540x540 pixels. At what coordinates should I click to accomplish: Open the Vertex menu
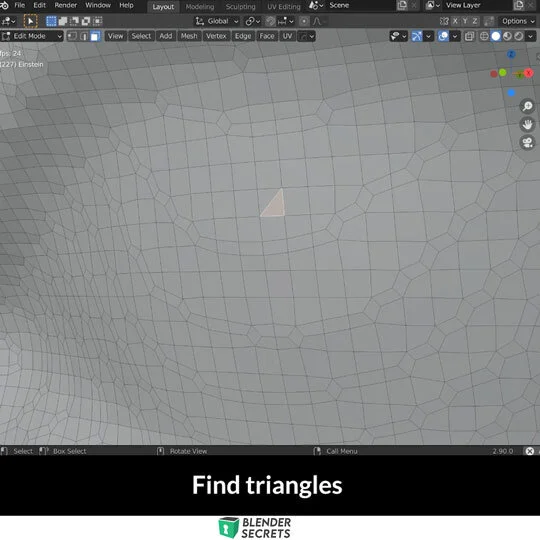coord(216,36)
